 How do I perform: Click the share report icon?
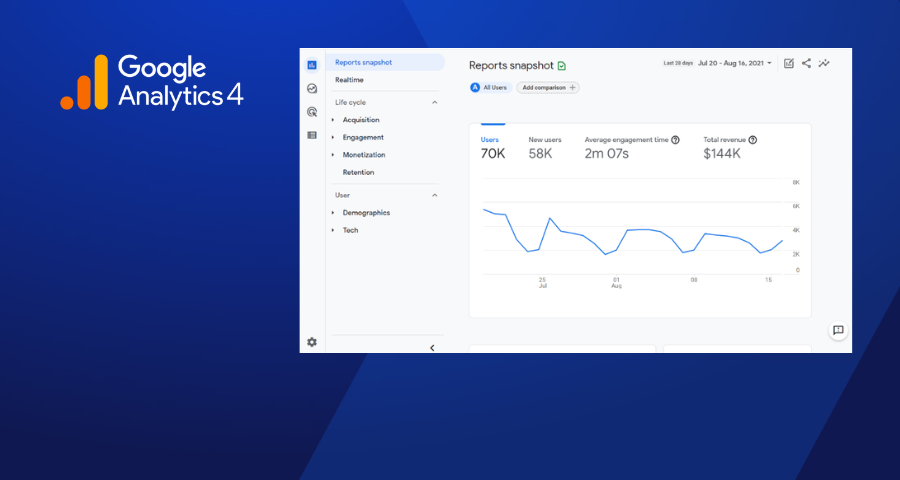806,64
